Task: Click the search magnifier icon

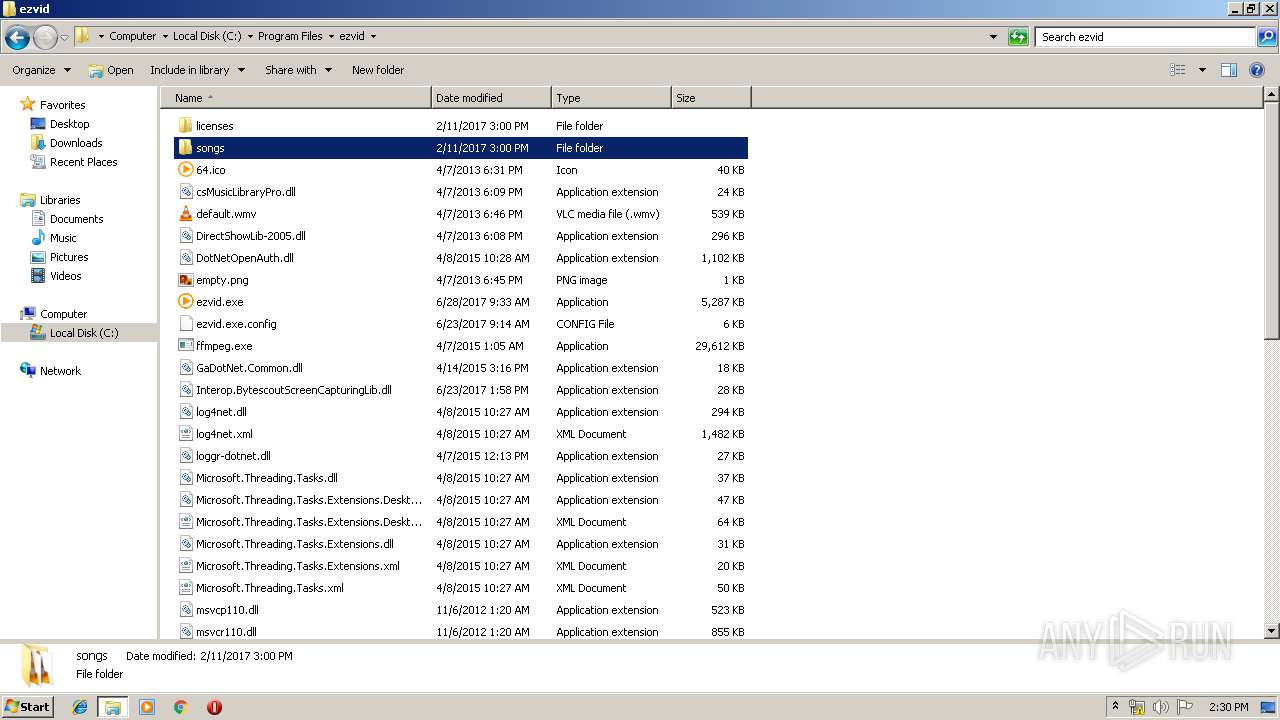Action: [x=1266, y=37]
